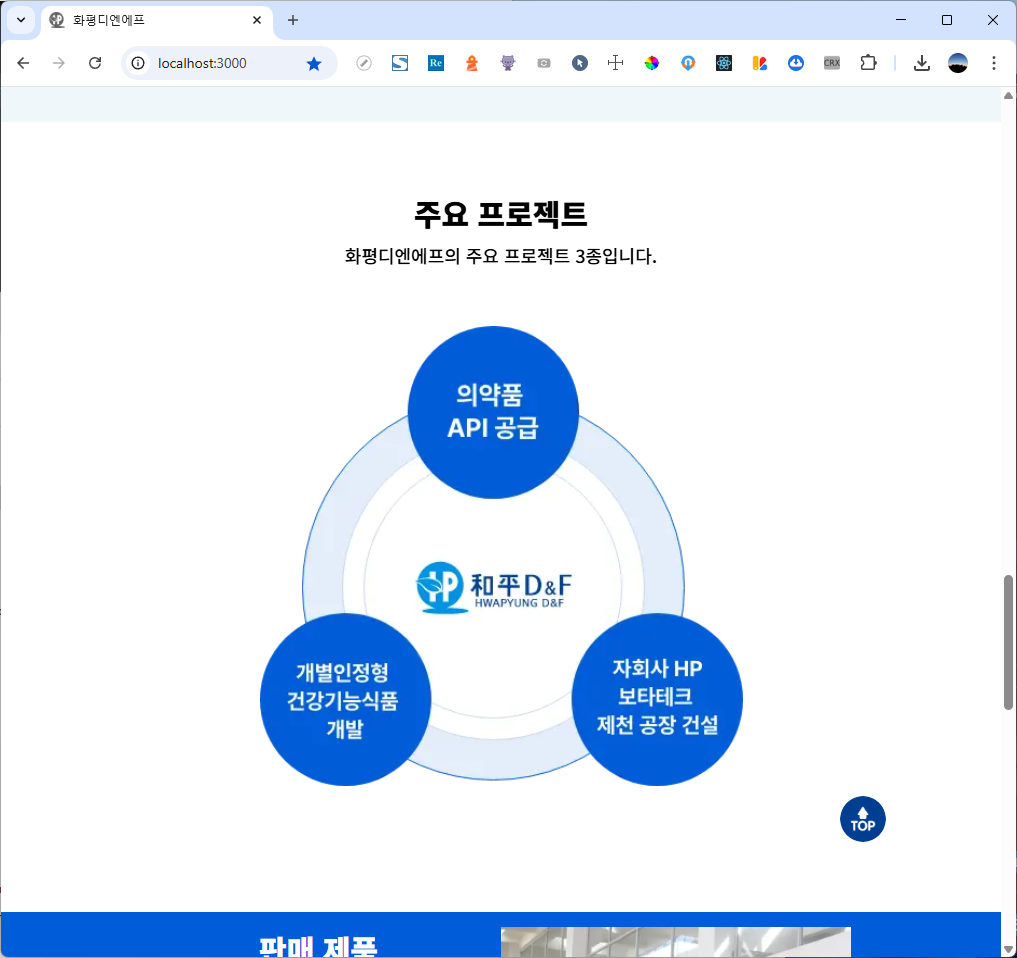Open the React Developer Tools extension
This screenshot has height=958, width=1017.
tap(724, 63)
